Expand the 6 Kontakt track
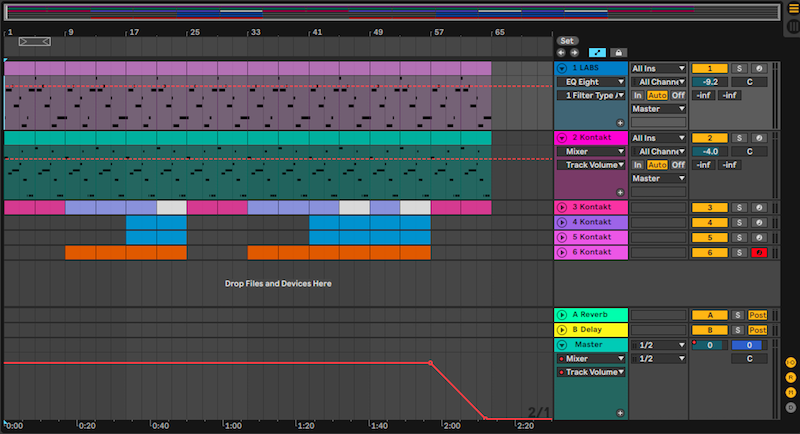The width and height of the screenshot is (800, 434). [562, 252]
